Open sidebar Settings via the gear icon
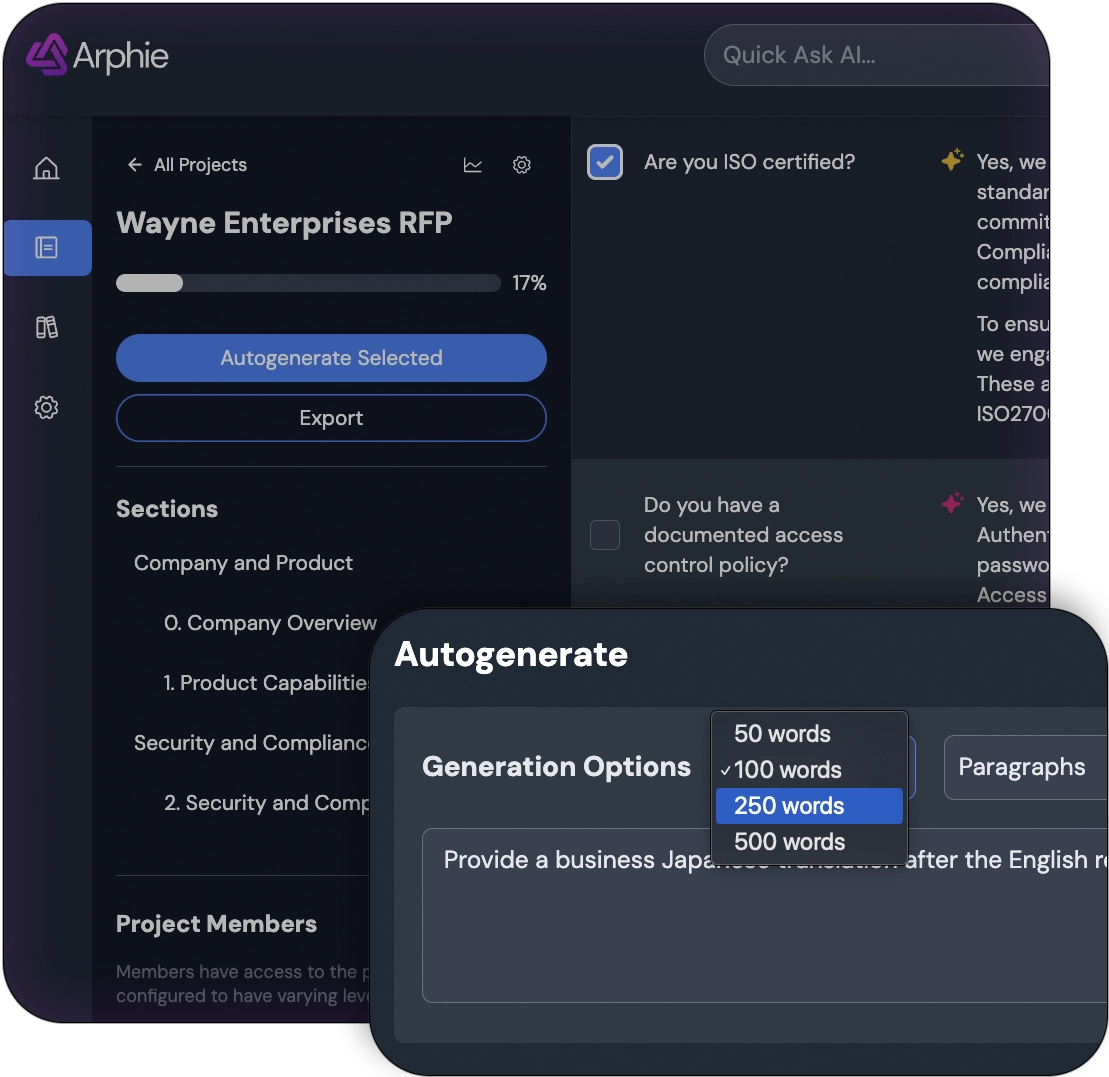1109x1077 pixels. coord(46,408)
